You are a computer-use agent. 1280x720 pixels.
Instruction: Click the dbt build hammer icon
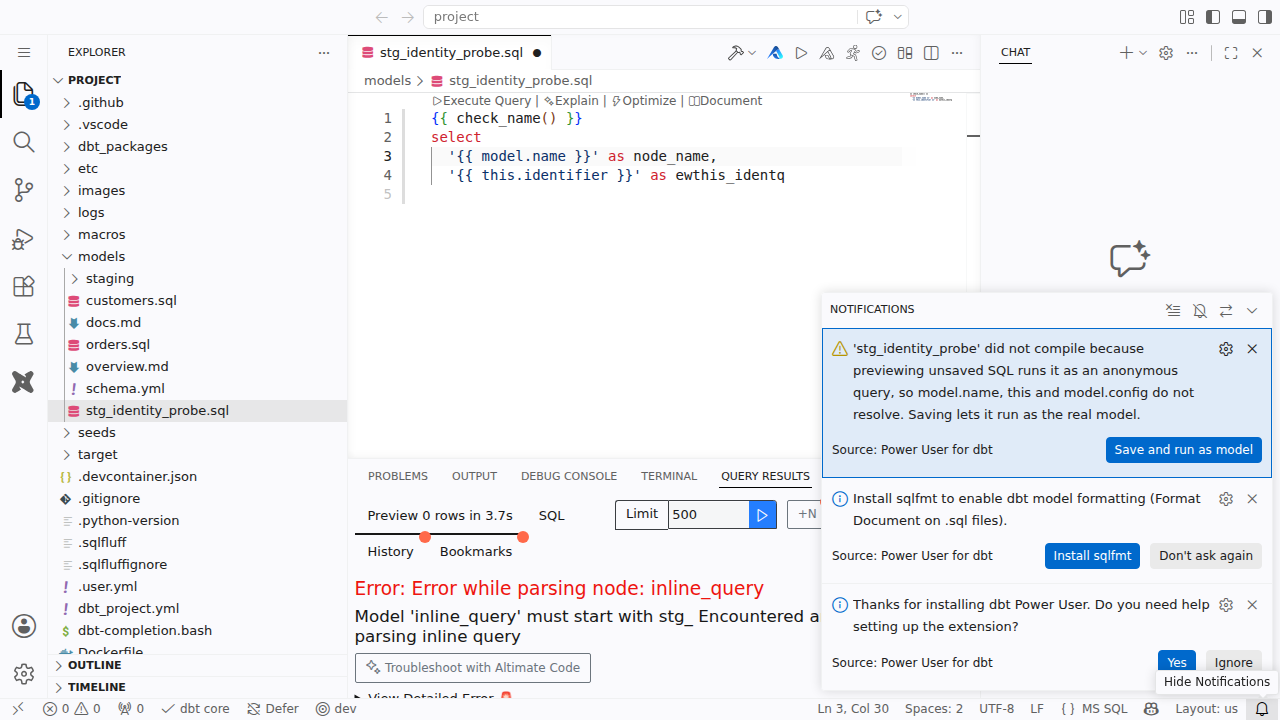click(735, 53)
